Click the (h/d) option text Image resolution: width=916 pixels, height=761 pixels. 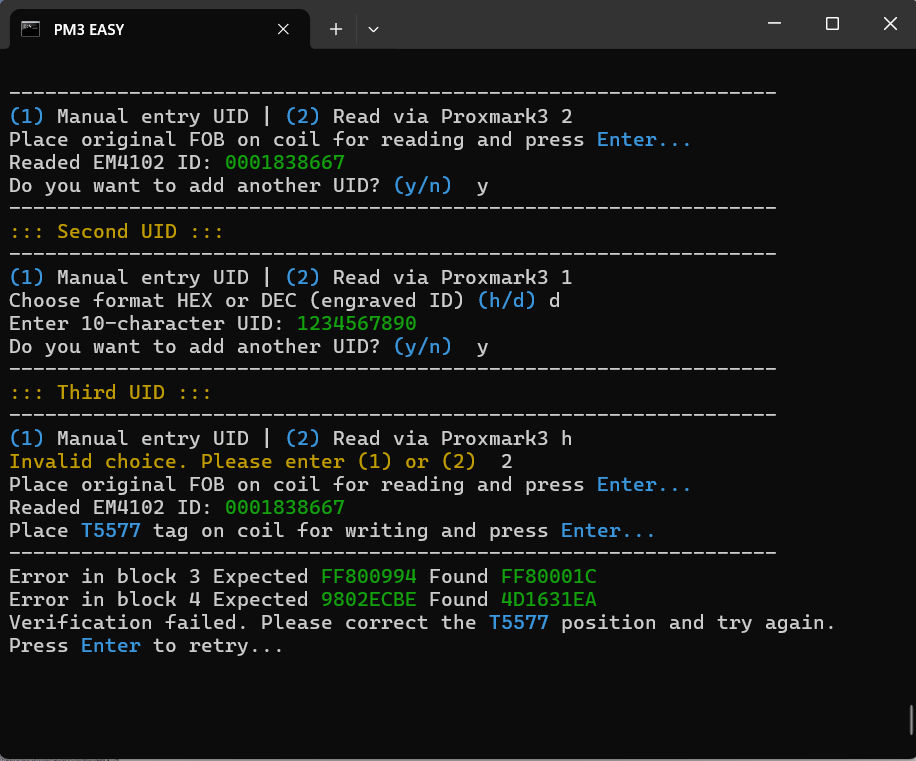pyautogui.click(x=506, y=300)
